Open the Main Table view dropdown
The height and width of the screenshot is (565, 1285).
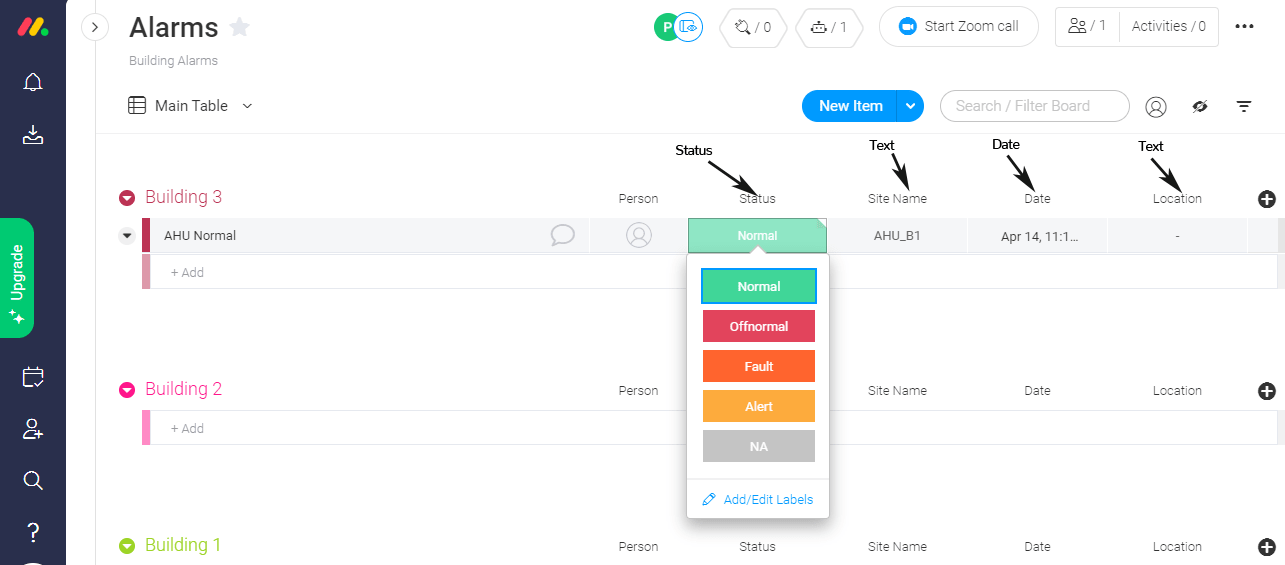click(x=247, y=106)
